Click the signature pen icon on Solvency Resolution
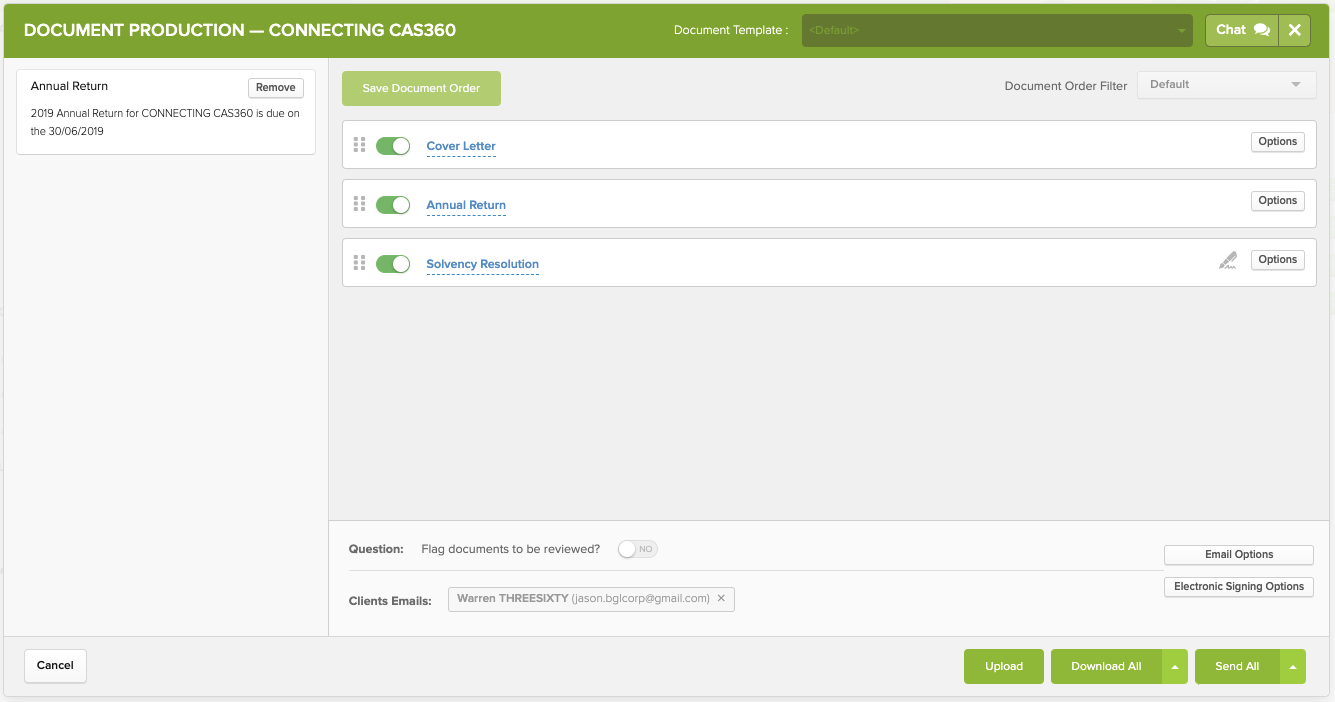The height and width of the screenshot is (702, 1335). (1227, 261)
